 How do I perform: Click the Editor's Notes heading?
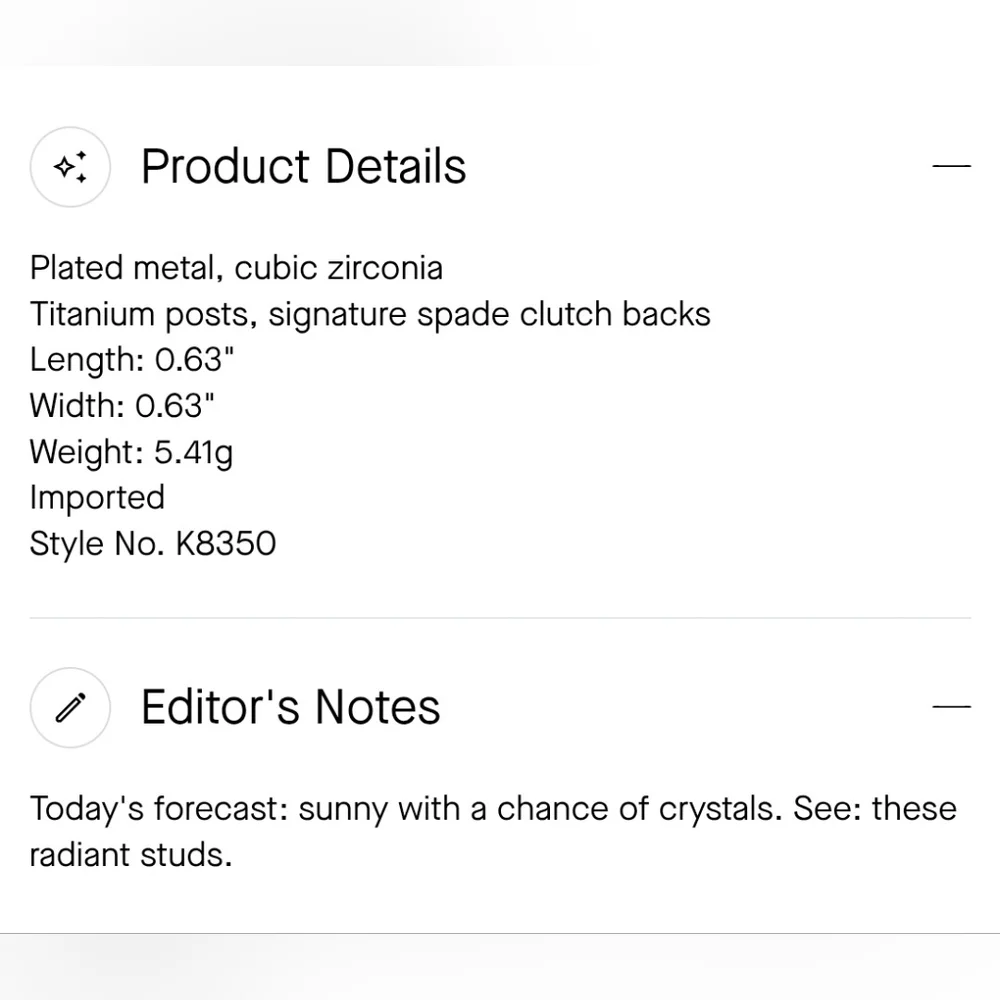click(291, 707)
